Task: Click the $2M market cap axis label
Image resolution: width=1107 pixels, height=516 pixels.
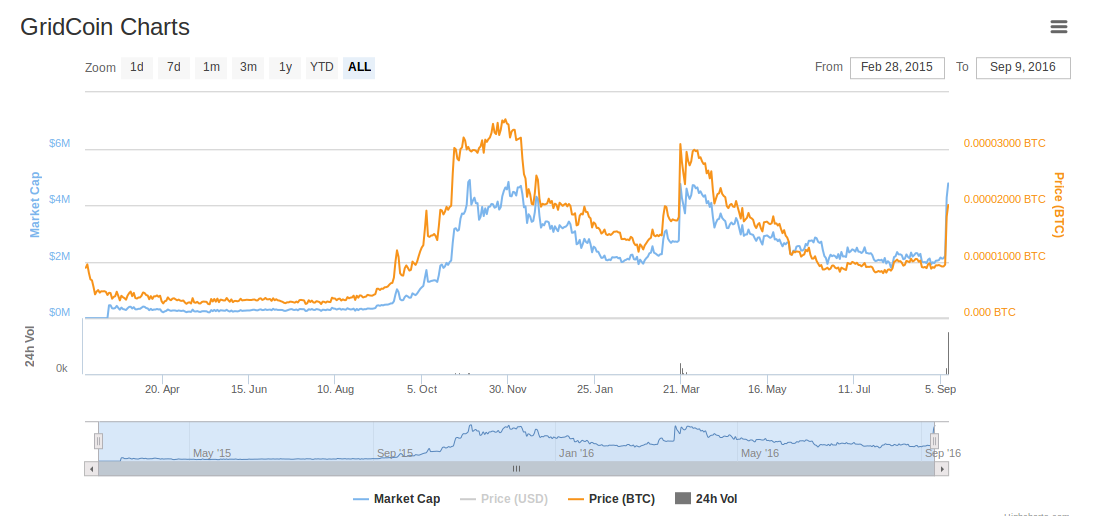Action: tap(59, 256)
